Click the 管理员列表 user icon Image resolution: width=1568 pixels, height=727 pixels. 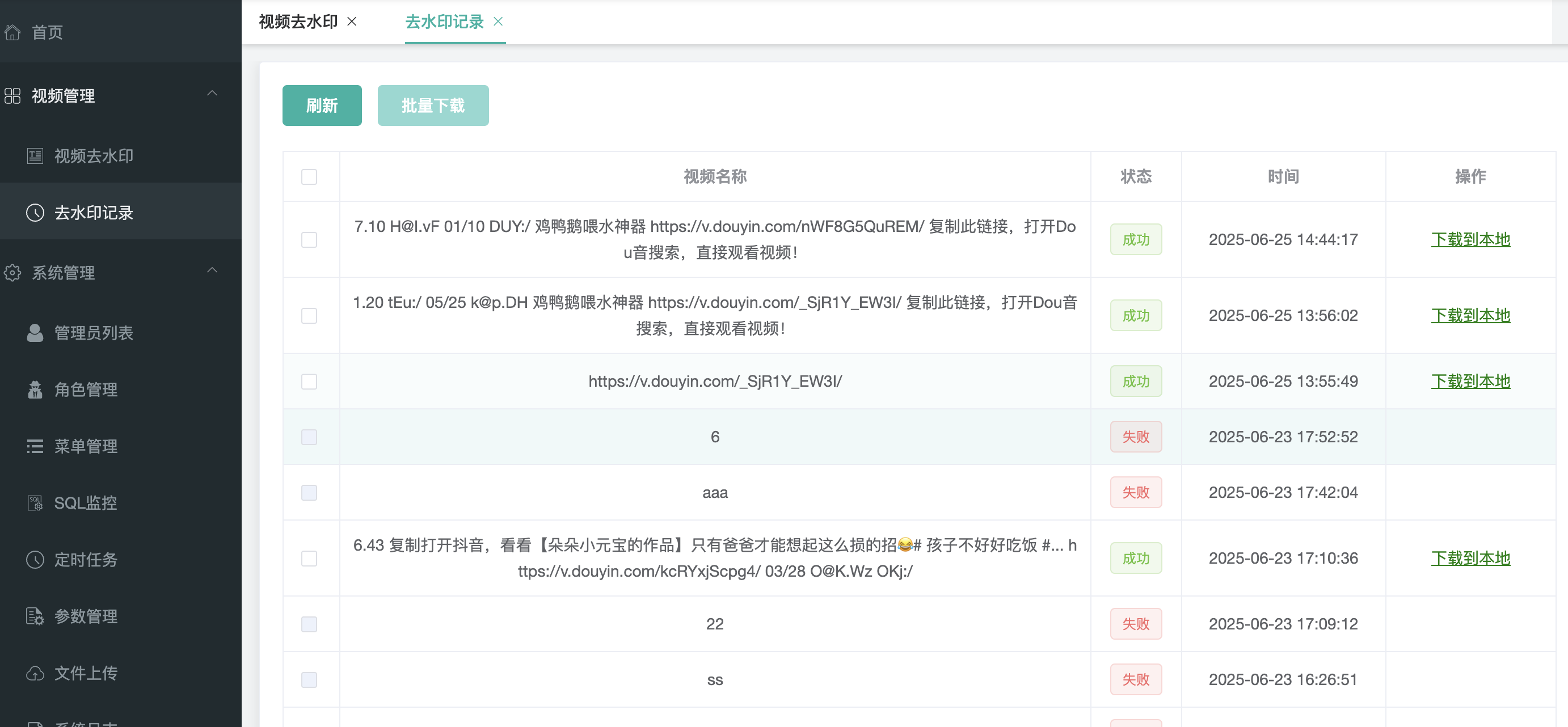35,333
